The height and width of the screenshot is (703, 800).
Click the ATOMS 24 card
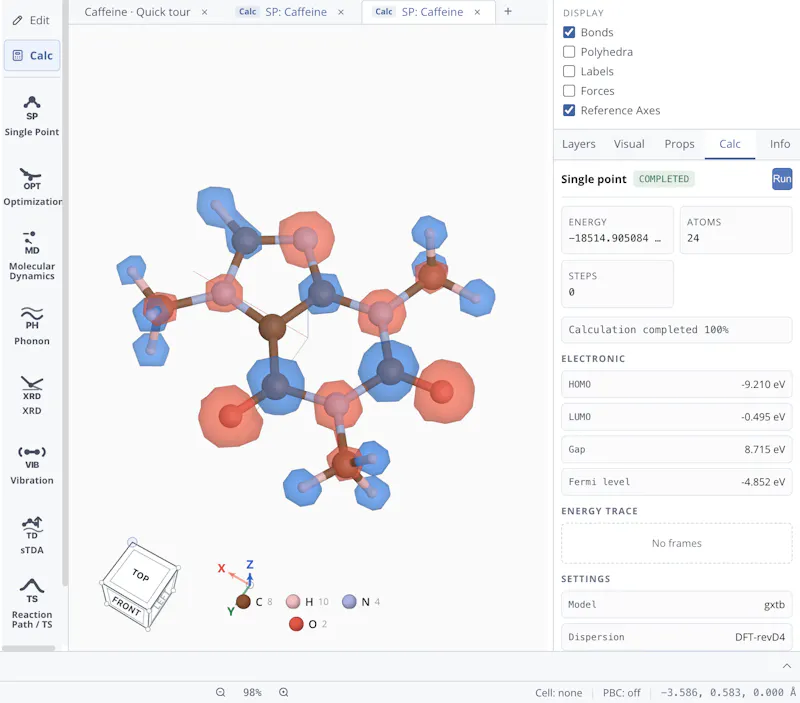(736, 230)
